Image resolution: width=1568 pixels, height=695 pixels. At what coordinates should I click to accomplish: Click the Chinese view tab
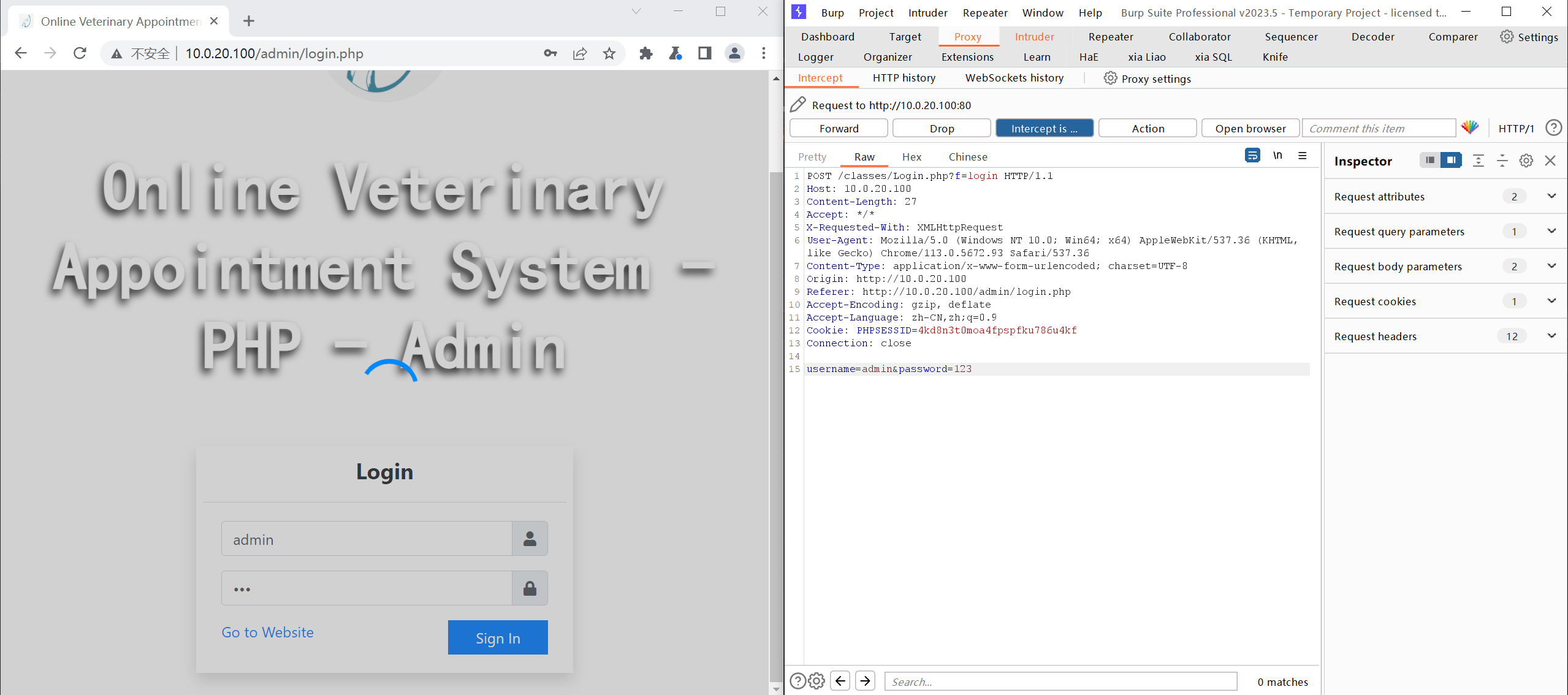click(x=968, y=157)
